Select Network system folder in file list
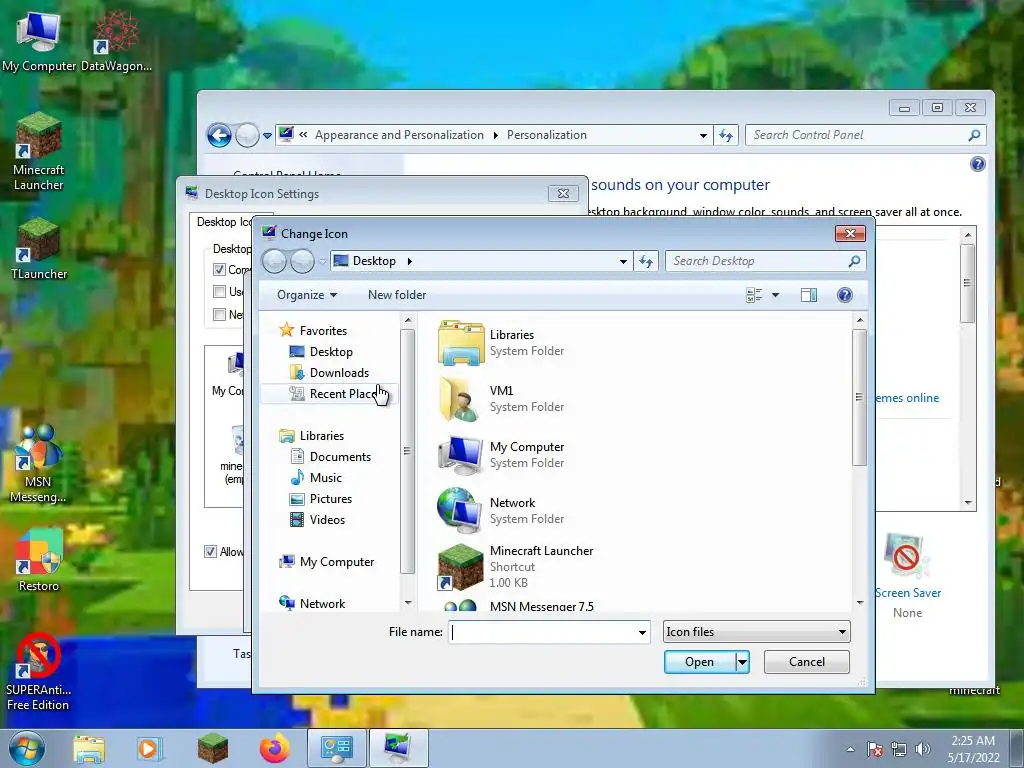The height and width of the screenshot is (768, 1024). [502, 511]
